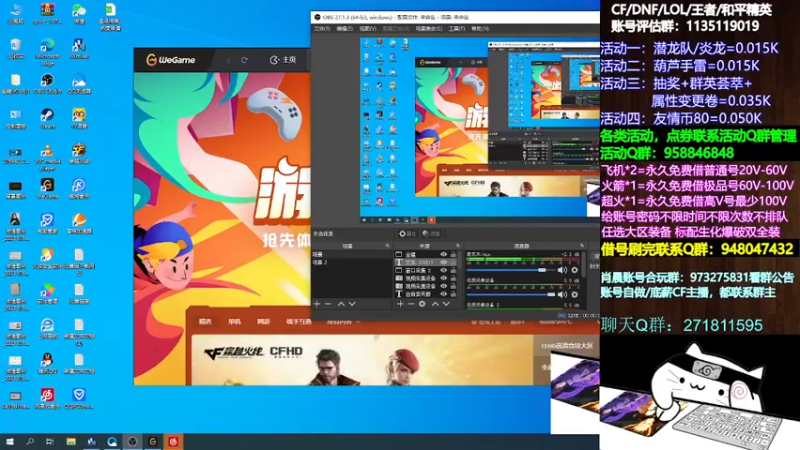This screenshot has height=450, width=800.
Task: Open the CFHD game banner in WeGame
Action: click(362, 360)
